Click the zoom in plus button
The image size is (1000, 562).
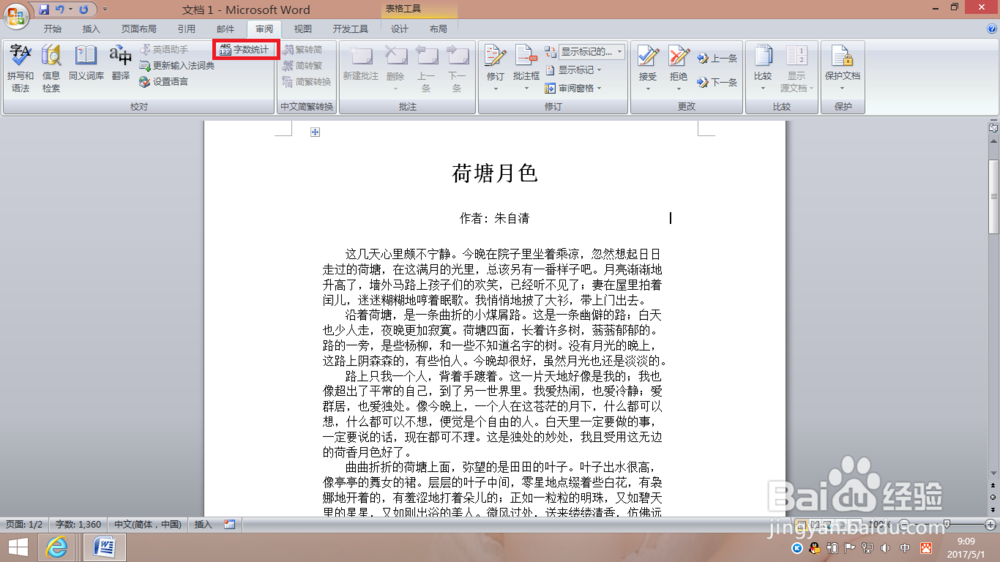(x=990, y=524)
